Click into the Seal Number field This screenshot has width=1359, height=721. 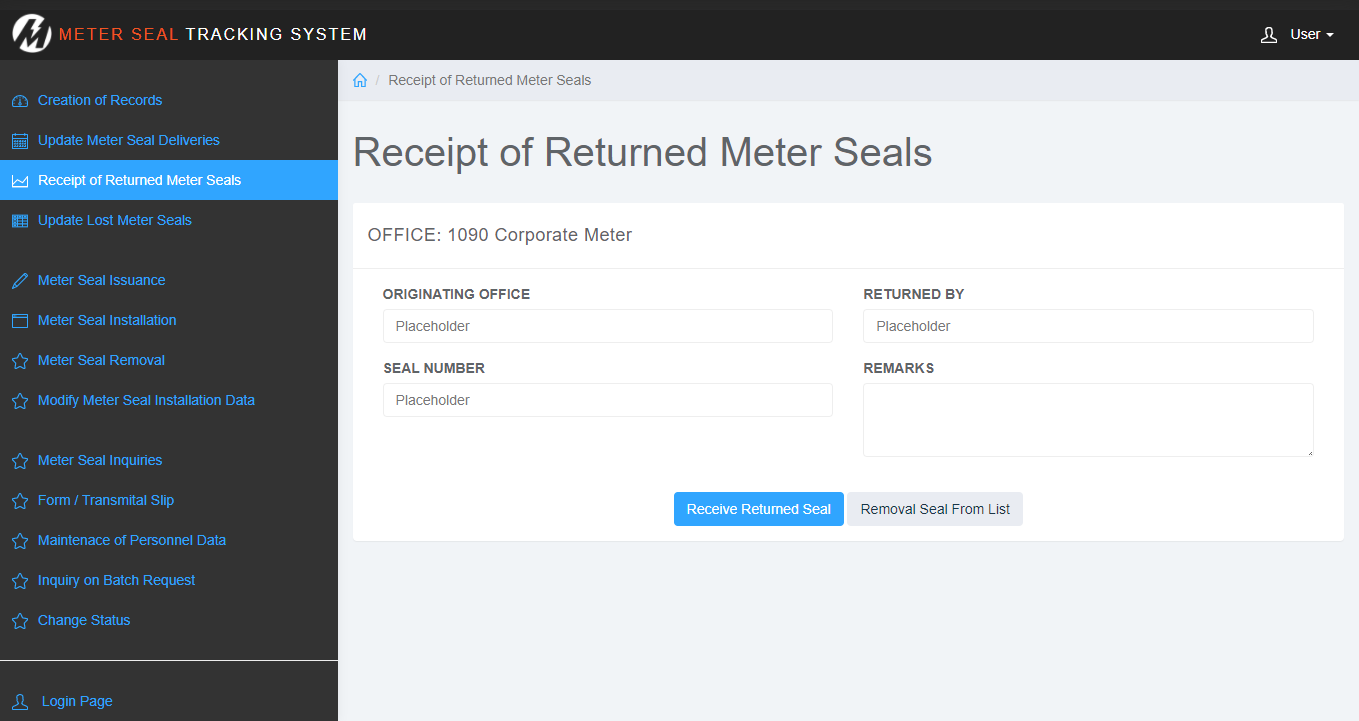pyautogui.click(x=607, y=400)
